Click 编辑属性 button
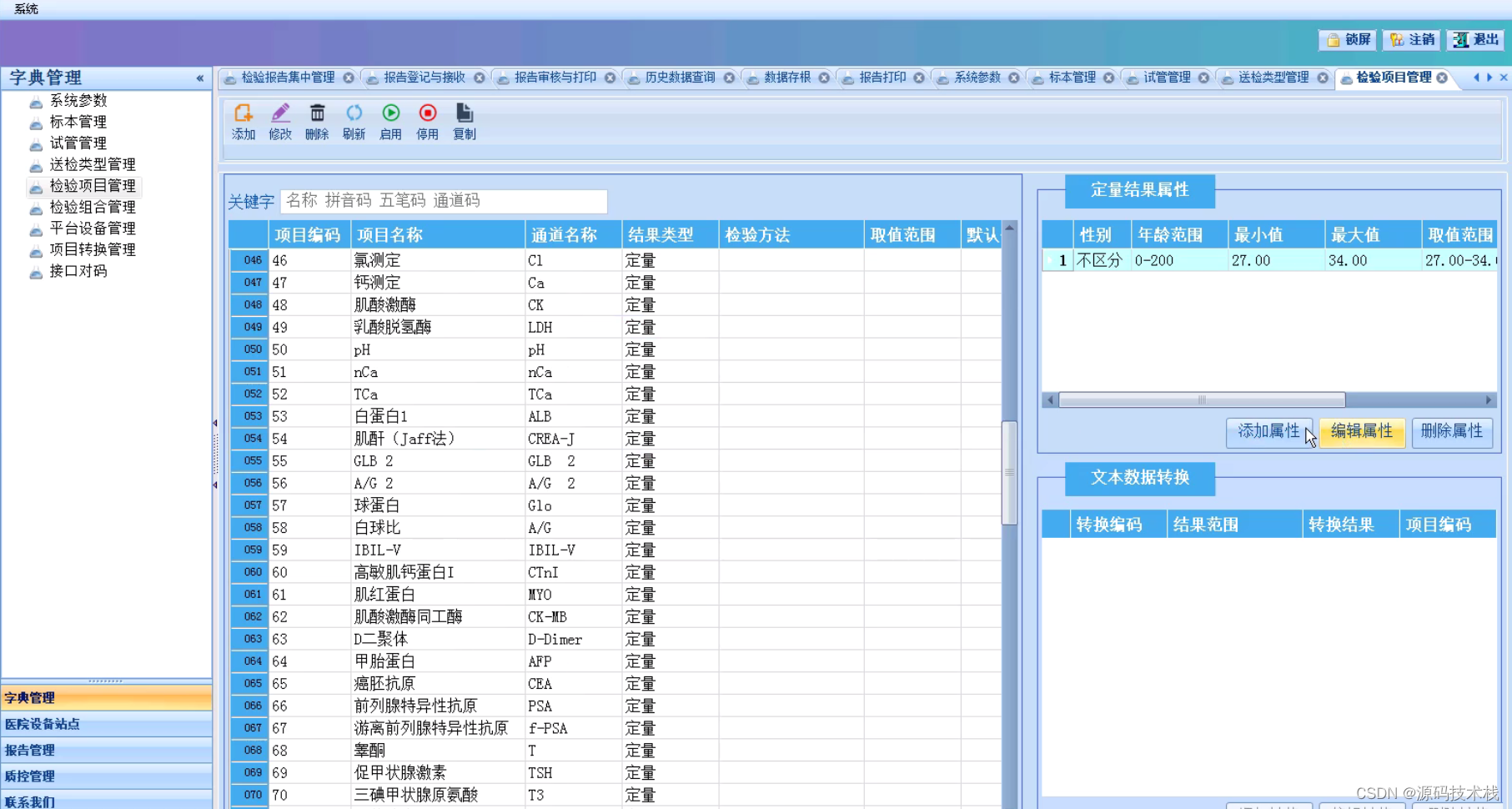 tap(1362, 431)
